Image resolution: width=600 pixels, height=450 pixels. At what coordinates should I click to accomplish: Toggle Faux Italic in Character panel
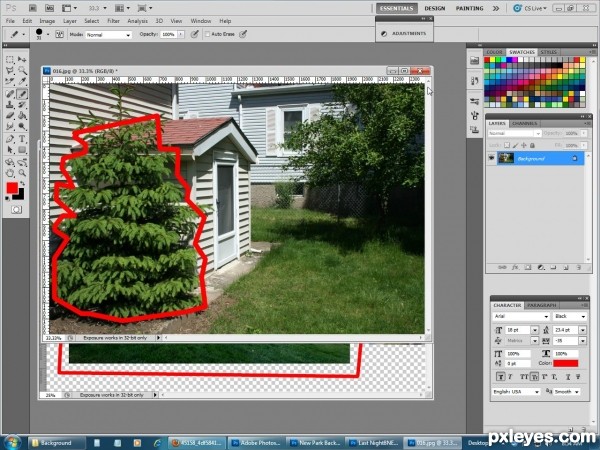510,377
